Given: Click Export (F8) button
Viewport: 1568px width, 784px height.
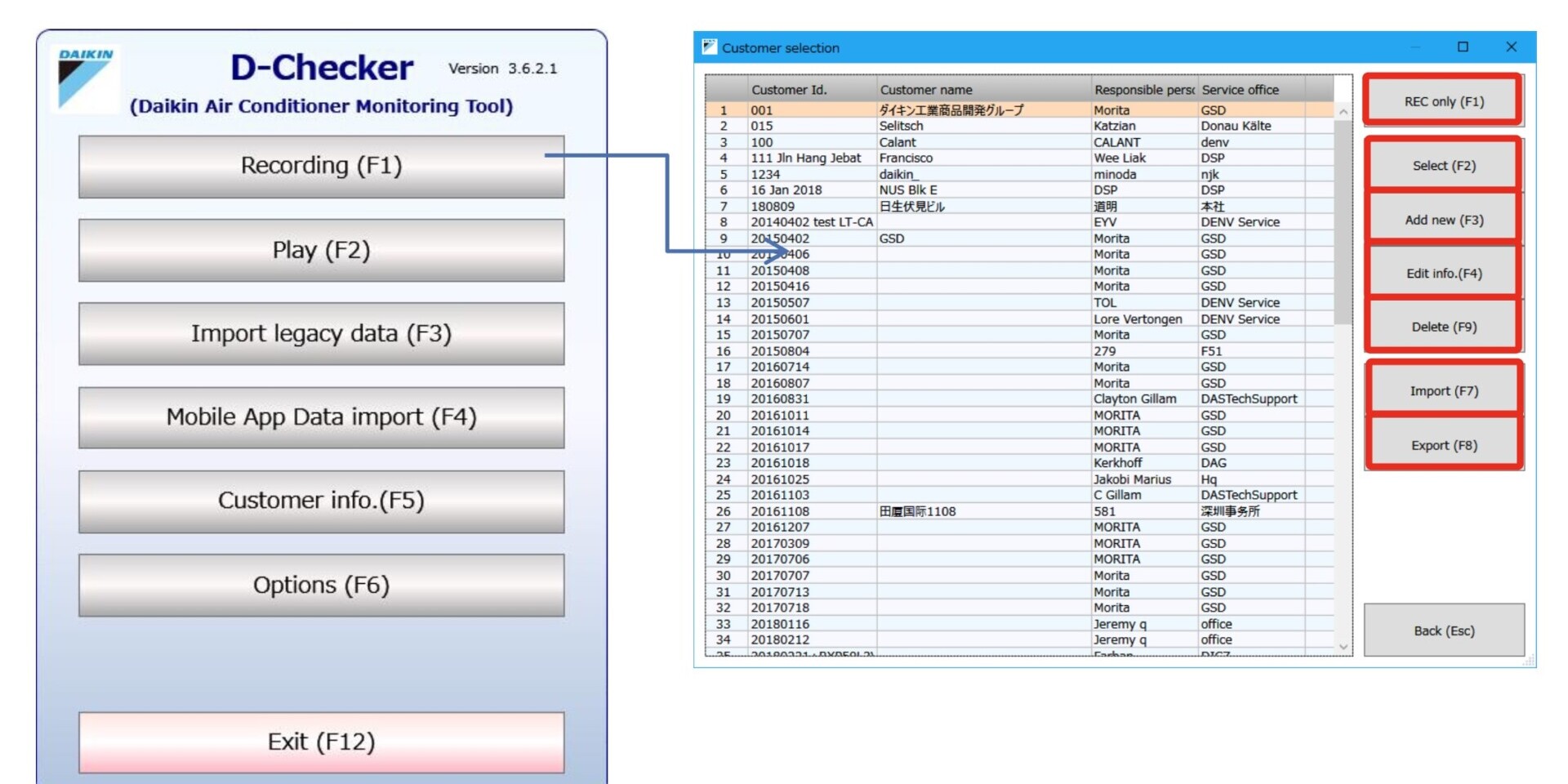Looking at the screenshot, I should (1443, 445).
